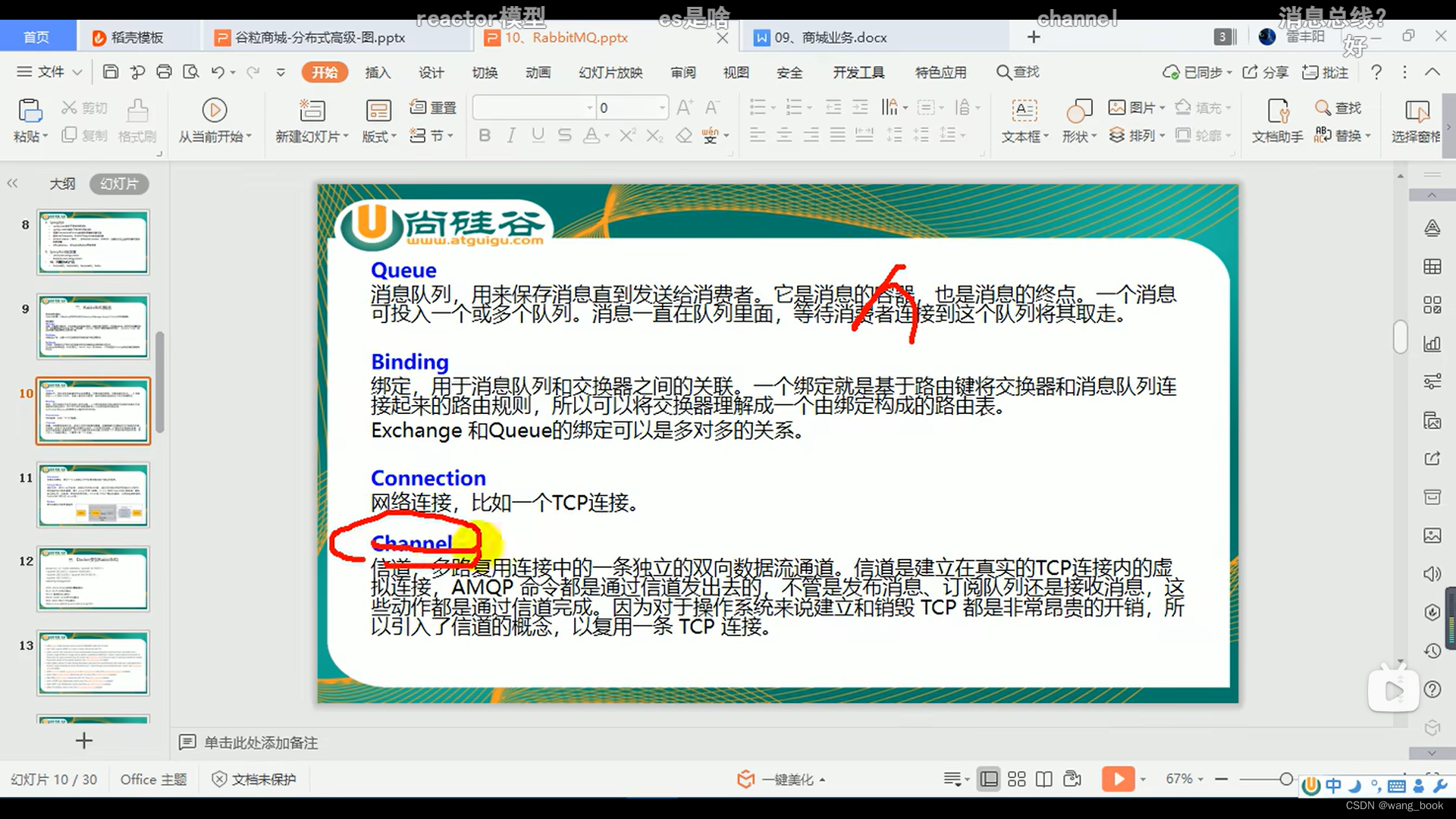
Task: Open the font size dropdown
Action: point(662,108)
